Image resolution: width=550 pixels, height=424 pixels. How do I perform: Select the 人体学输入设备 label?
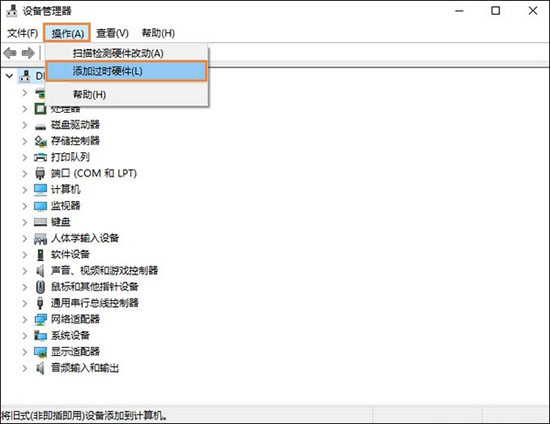tap(85, 238)
